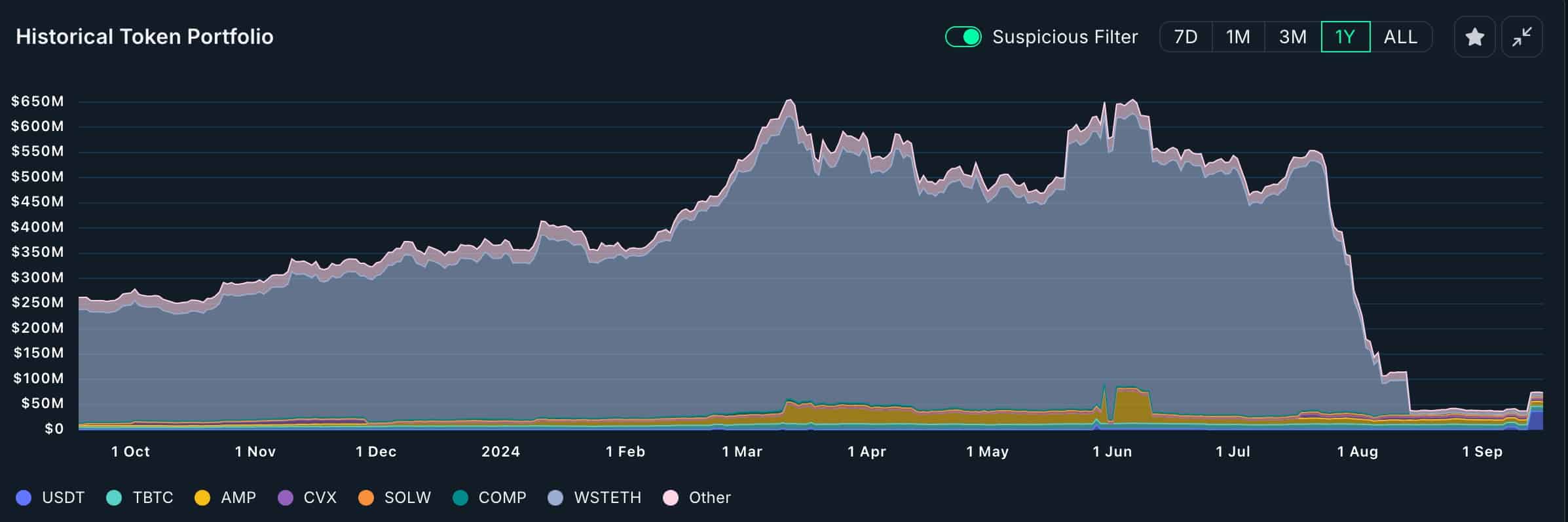Click the 1 Jul x-axis label
The height and width of the screenshot is (522, 1568).
(1233, 452)
